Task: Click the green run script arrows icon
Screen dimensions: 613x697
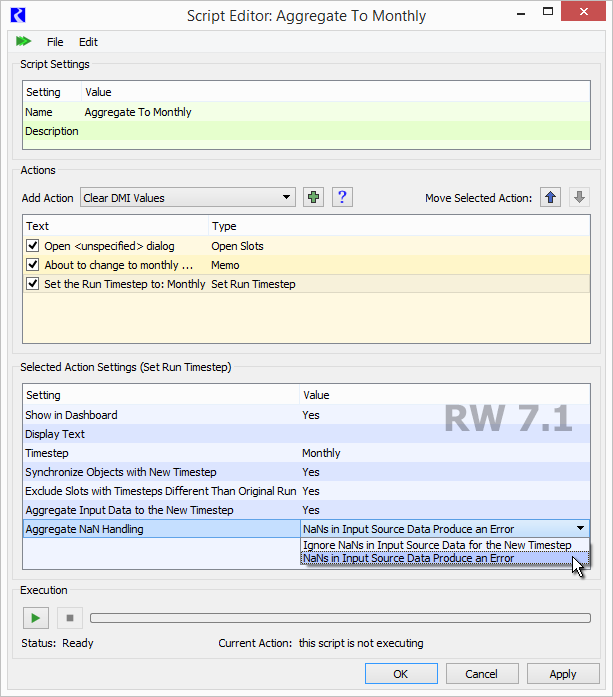Action: coord(23,41)
